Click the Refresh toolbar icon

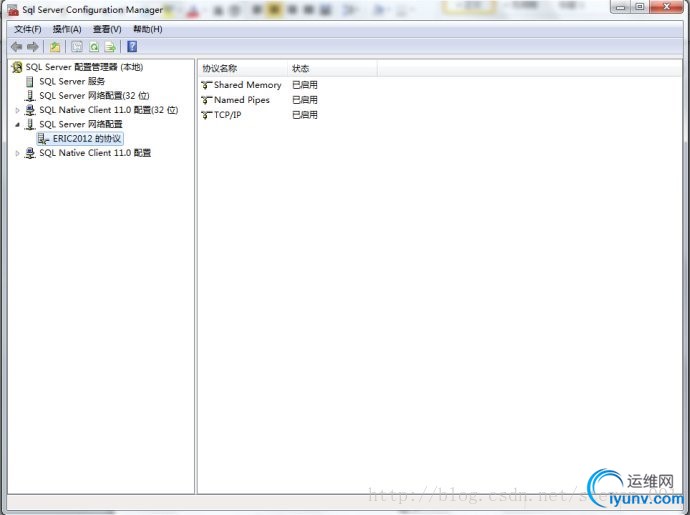pyautogui.click(x=94, y=47)
